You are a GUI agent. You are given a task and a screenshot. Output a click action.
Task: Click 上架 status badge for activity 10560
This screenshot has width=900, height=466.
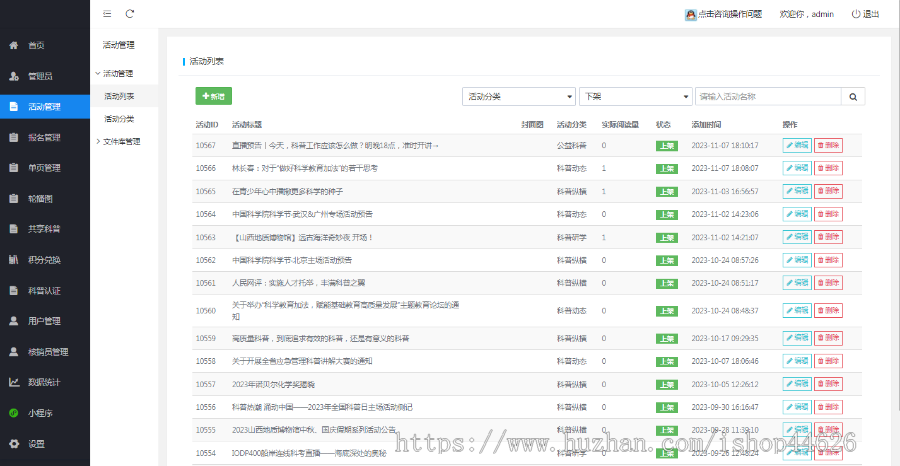666,311
